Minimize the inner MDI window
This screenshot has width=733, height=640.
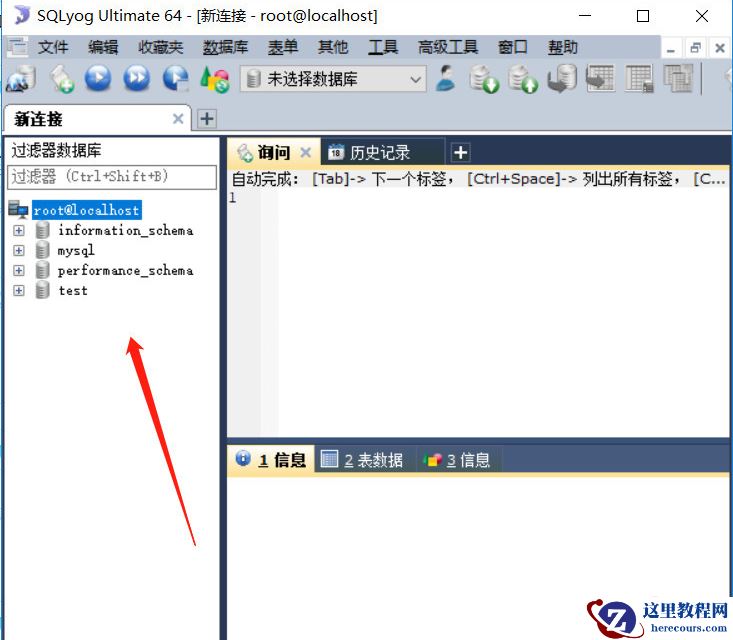click(x=671, y=47)
